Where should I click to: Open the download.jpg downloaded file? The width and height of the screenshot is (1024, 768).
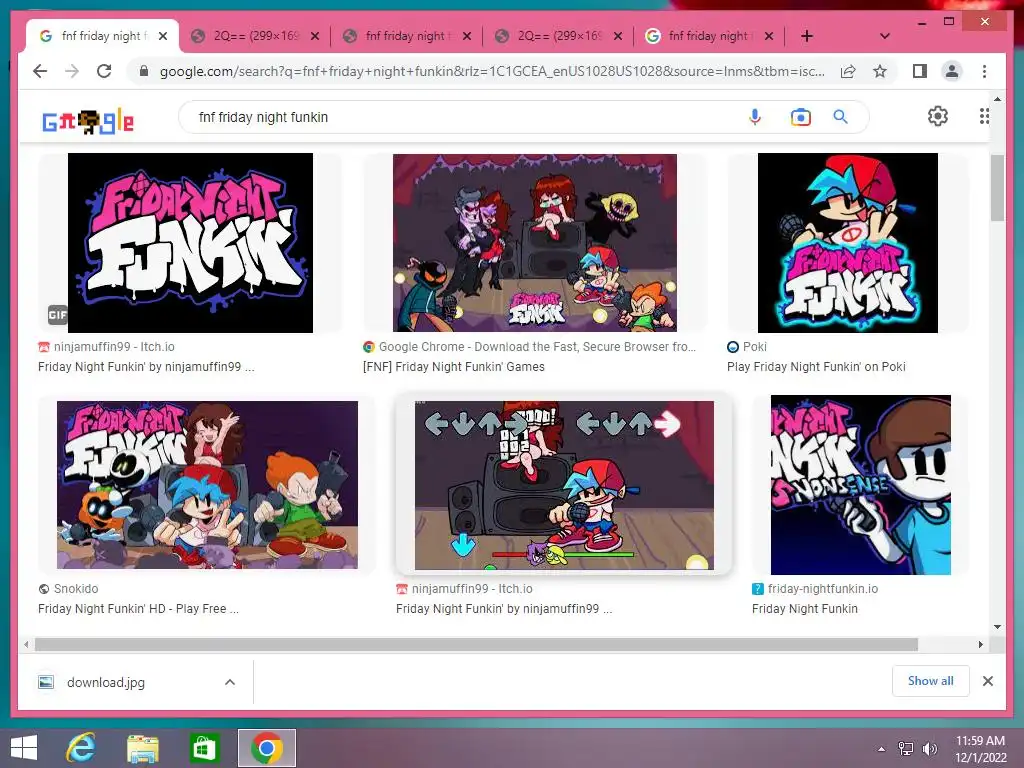tap(106, 682)
